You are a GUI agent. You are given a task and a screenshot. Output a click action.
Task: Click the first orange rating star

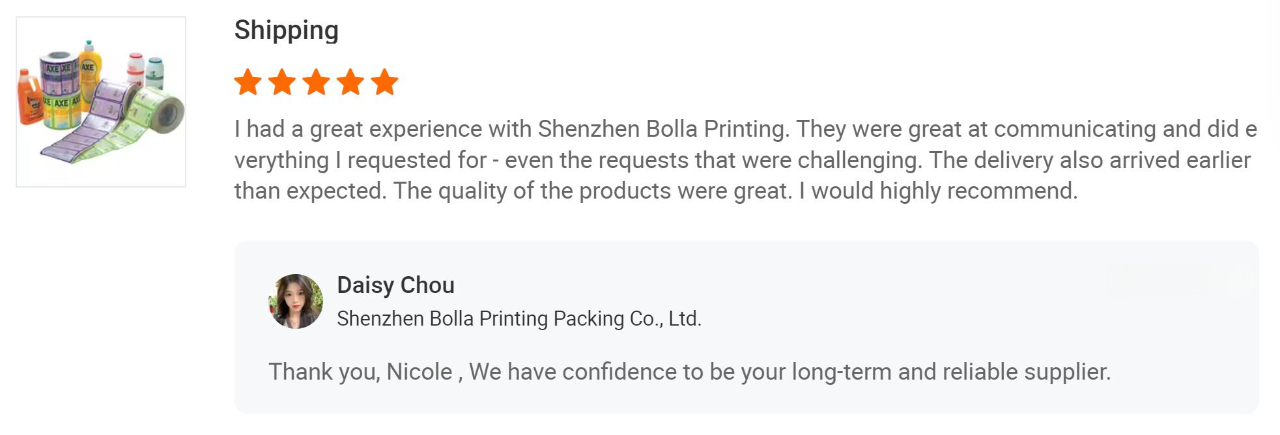pos(248,82)
